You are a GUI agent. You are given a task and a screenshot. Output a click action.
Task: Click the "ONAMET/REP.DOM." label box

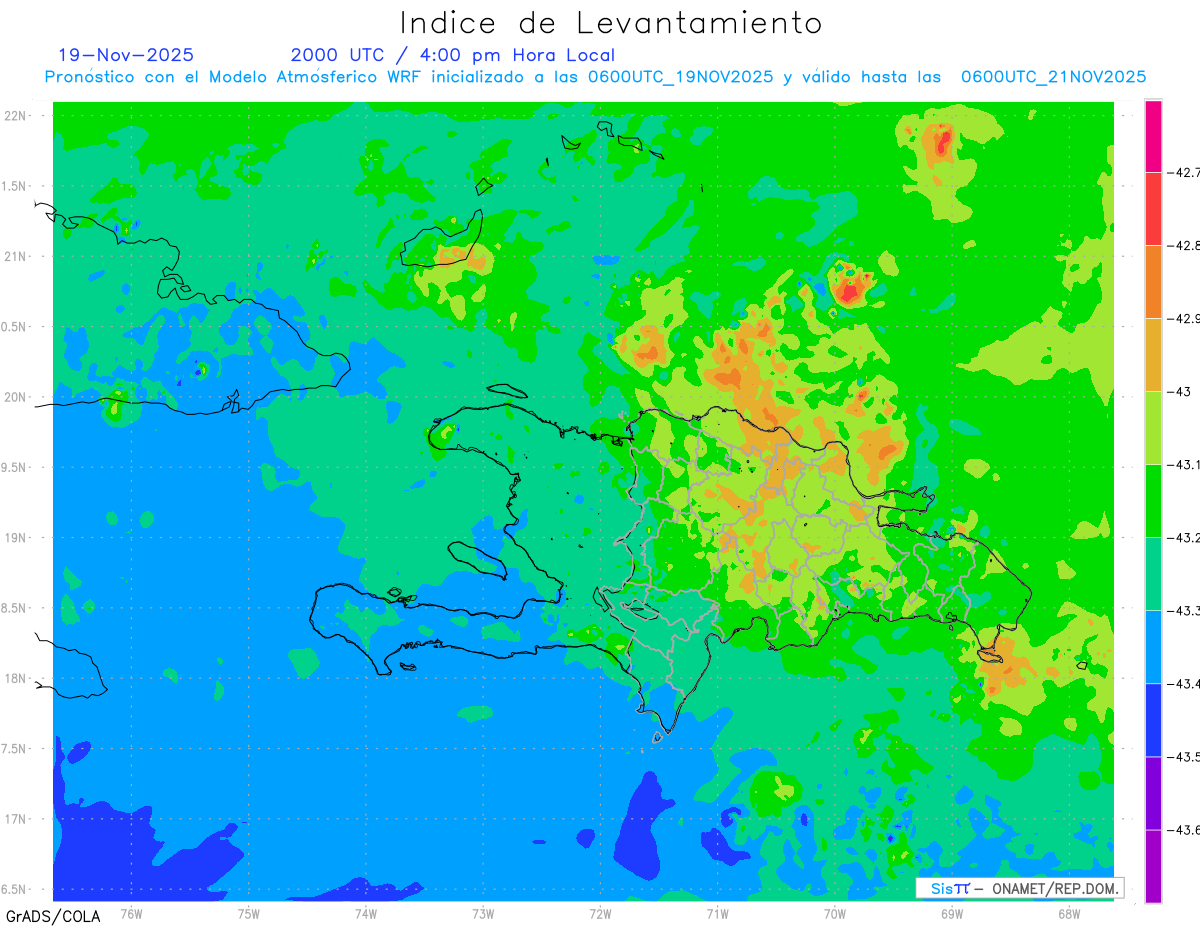pos(1019,888)
